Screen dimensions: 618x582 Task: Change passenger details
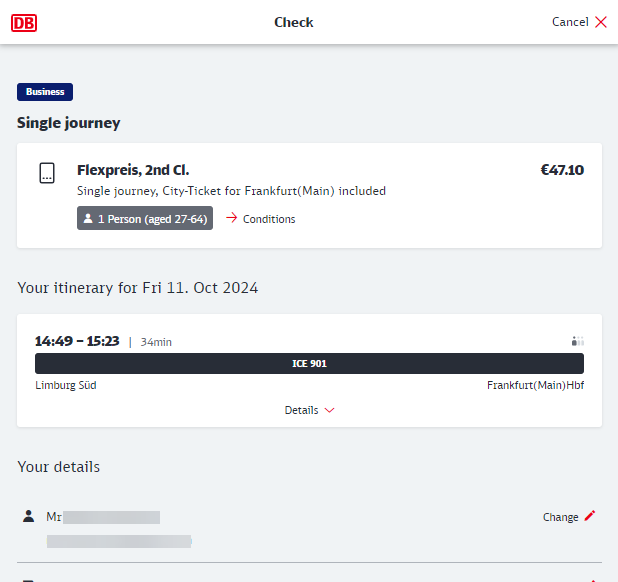(569, 517)
